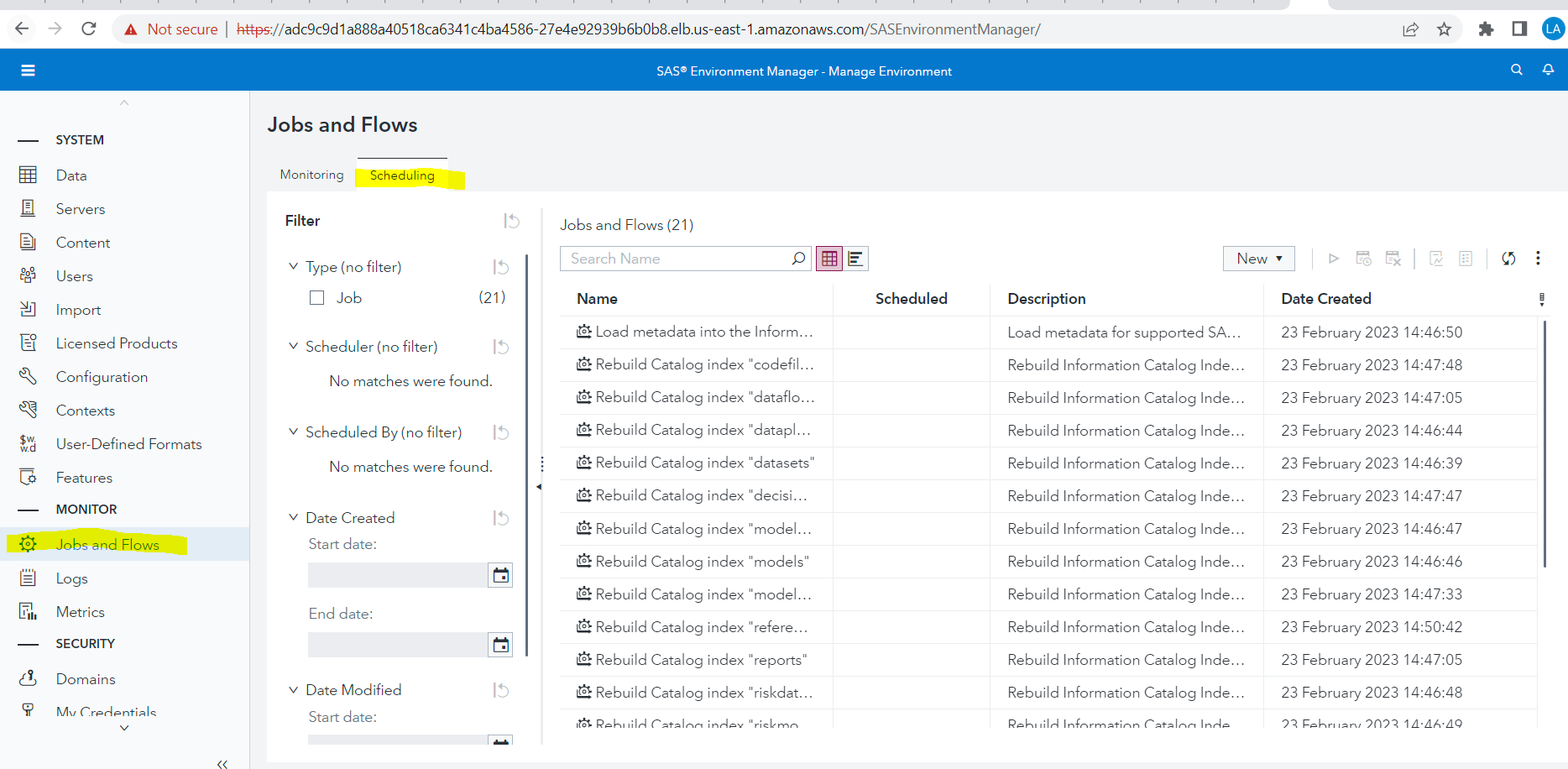Screen dimensions: 1568x769
Task: Open the User-Defined Formats page
Action: pyautogui.click(x=128, y=443)
